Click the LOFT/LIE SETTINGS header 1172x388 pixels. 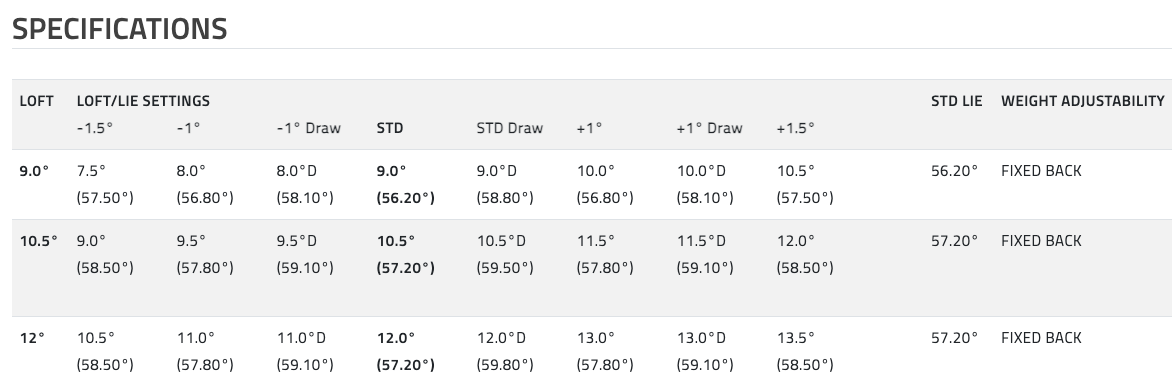tap(144, 101)
